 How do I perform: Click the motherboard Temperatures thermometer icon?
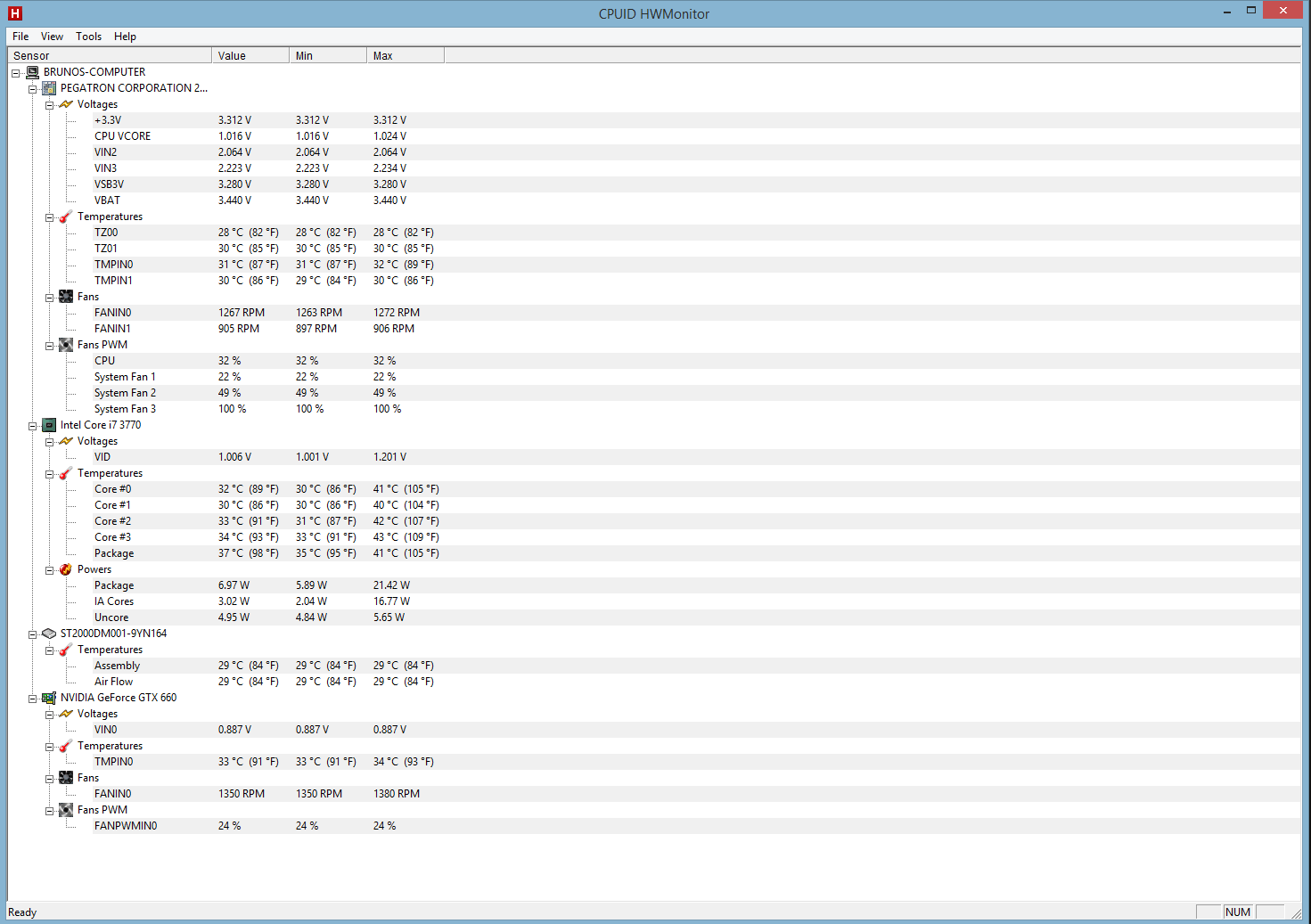pos(66,217)
